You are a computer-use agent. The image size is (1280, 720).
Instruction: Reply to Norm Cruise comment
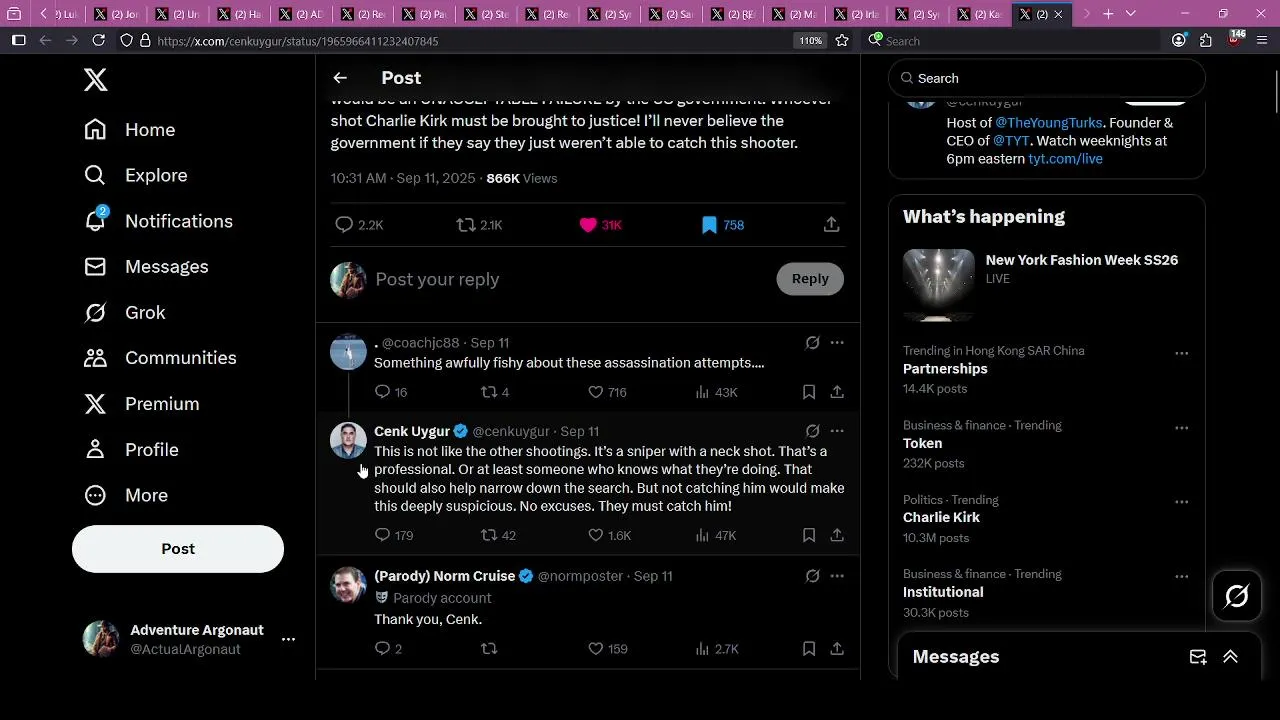click(388, 649)
